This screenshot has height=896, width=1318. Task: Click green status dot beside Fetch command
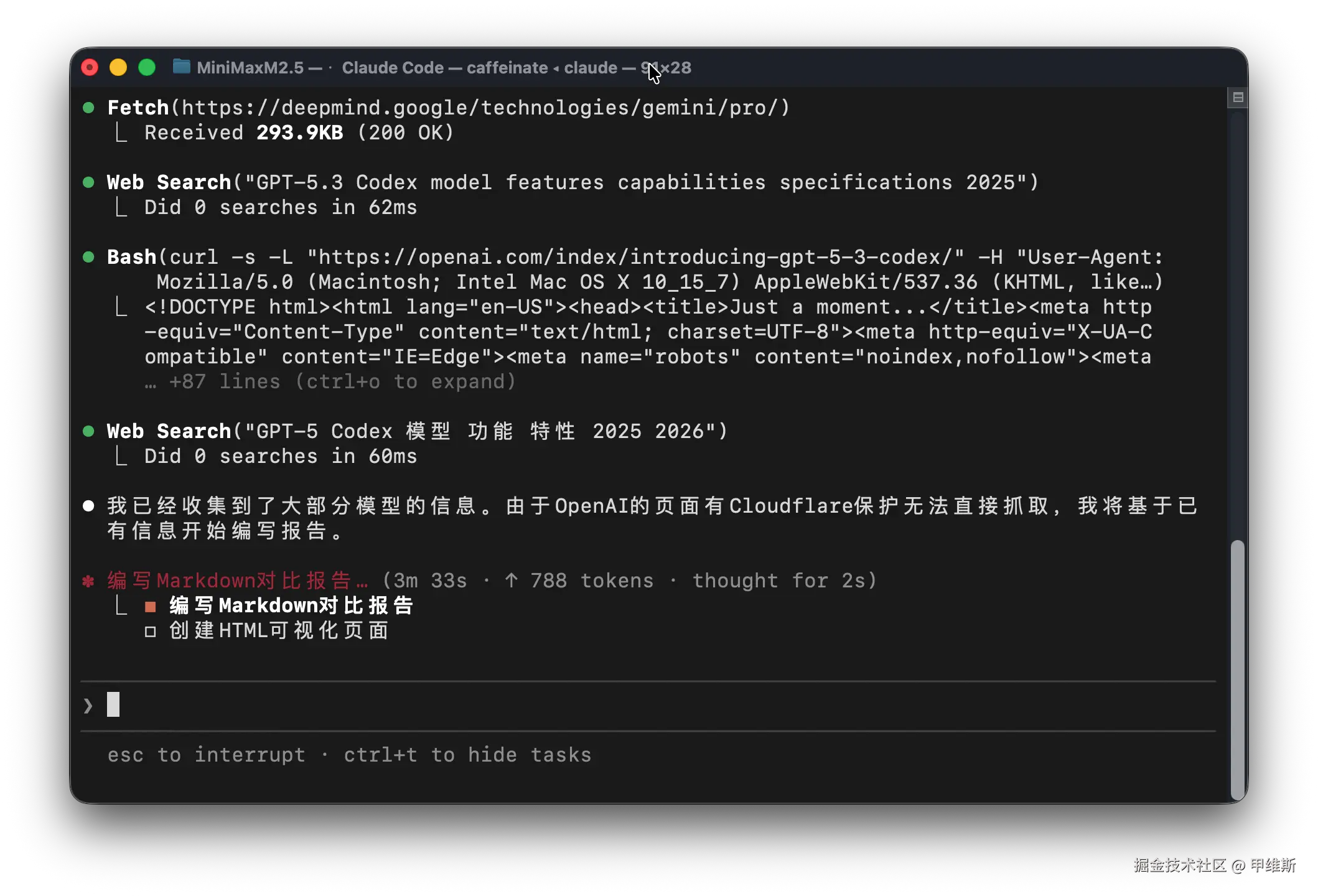[89, 108]
